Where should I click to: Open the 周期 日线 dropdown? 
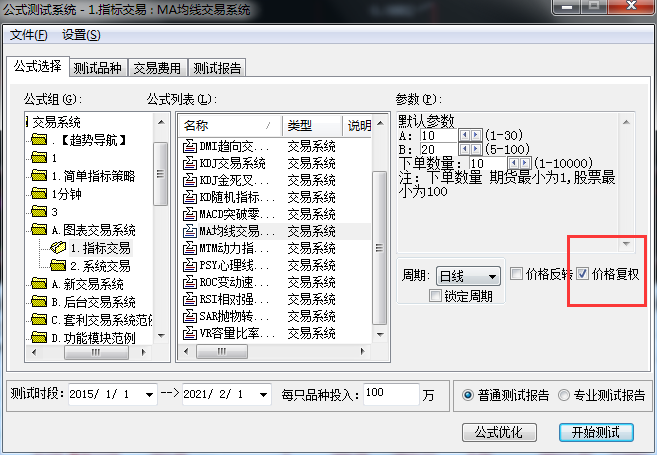click(x=468, y=277)
